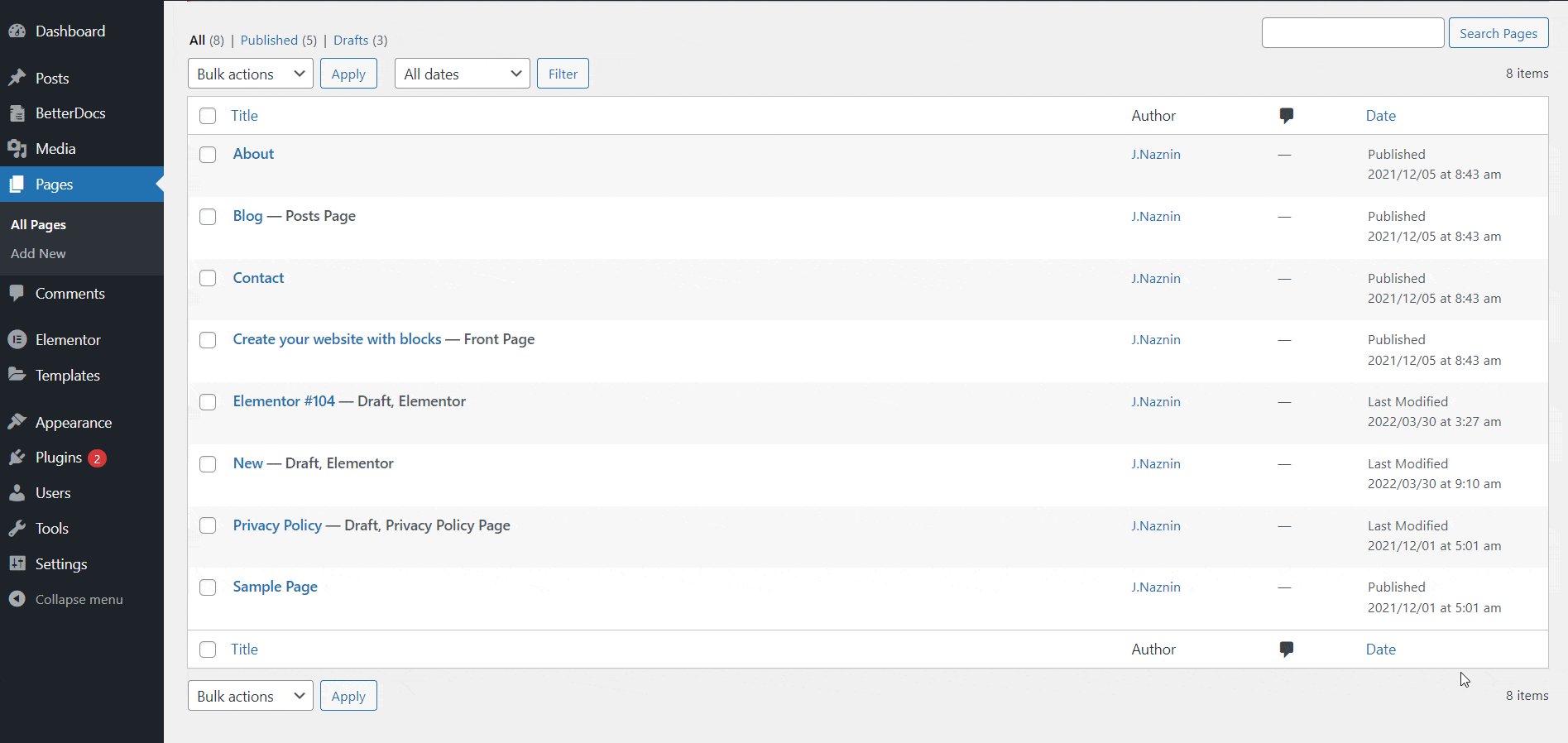
Task: Click the Media library icon
Action: (17, 149)
